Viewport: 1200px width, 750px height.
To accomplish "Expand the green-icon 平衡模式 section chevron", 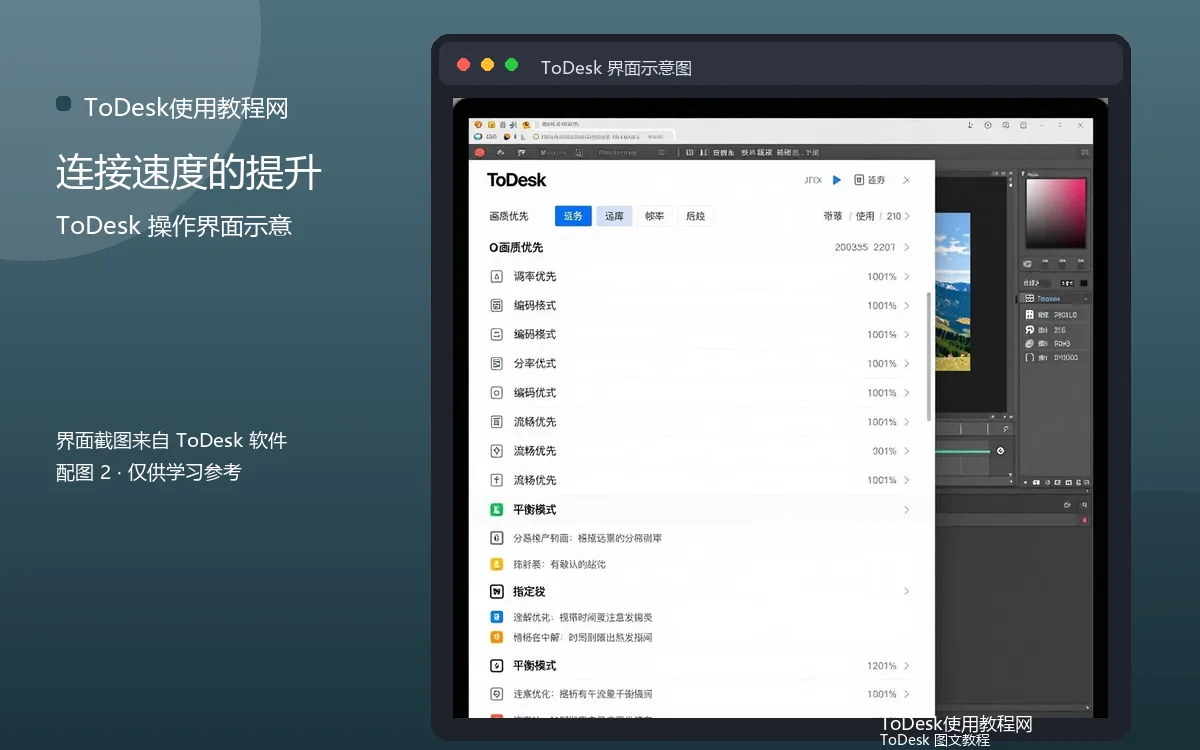I will click(x=907, y=510).
